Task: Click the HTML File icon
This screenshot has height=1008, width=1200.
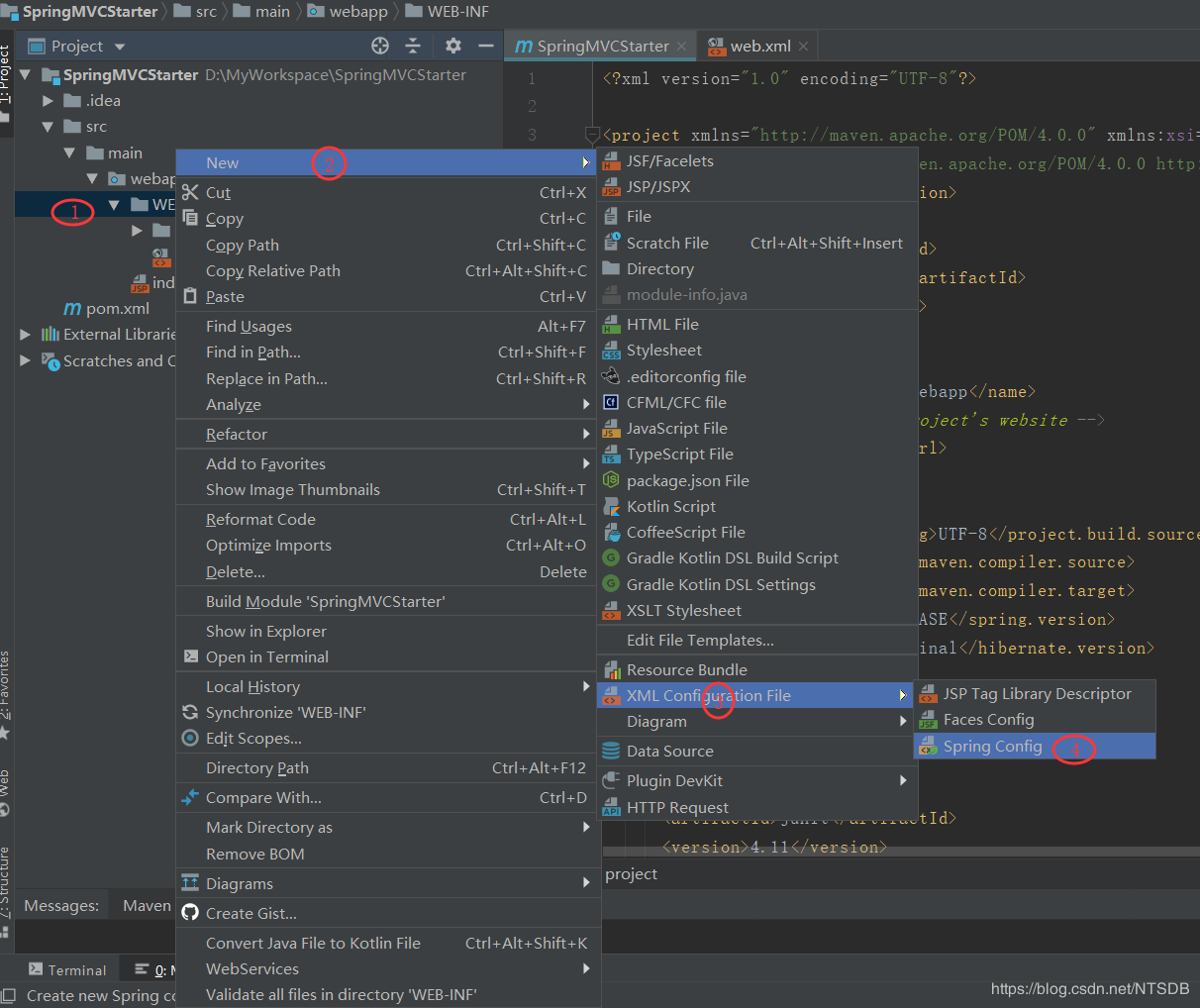Action: point(612,325)
